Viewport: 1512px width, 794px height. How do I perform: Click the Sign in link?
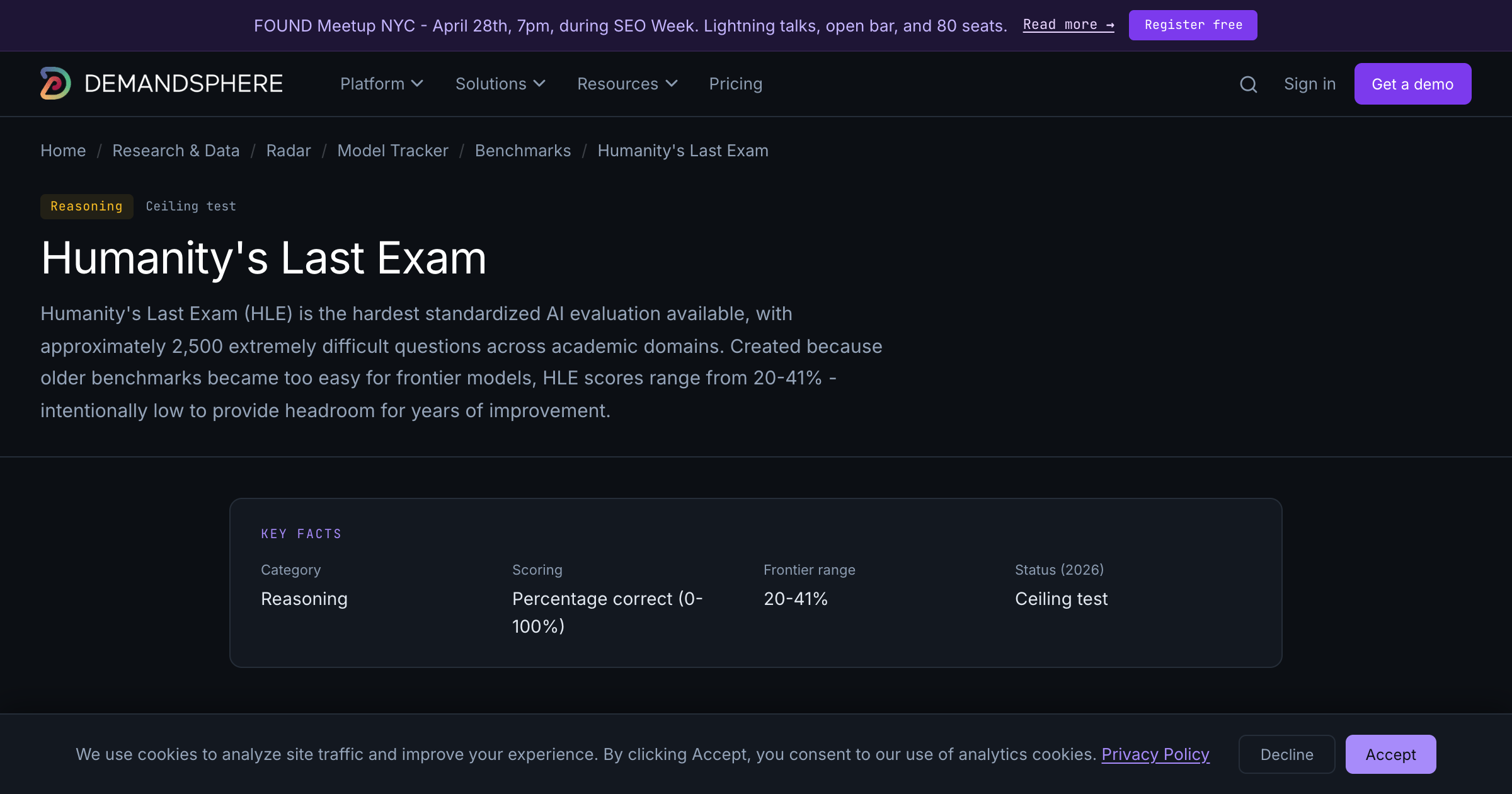pyautogui.click(x=1310, y=84)
